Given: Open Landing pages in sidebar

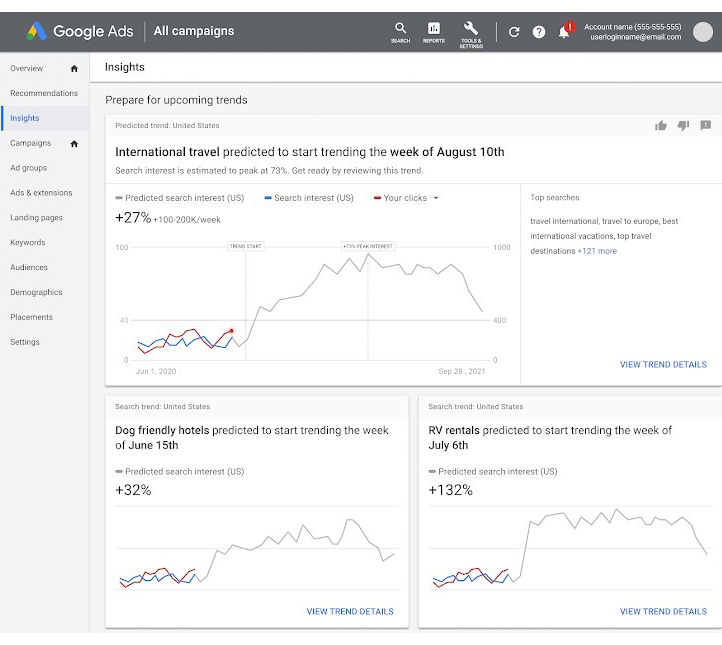Looking at the screenshot, I should [36, 217].
